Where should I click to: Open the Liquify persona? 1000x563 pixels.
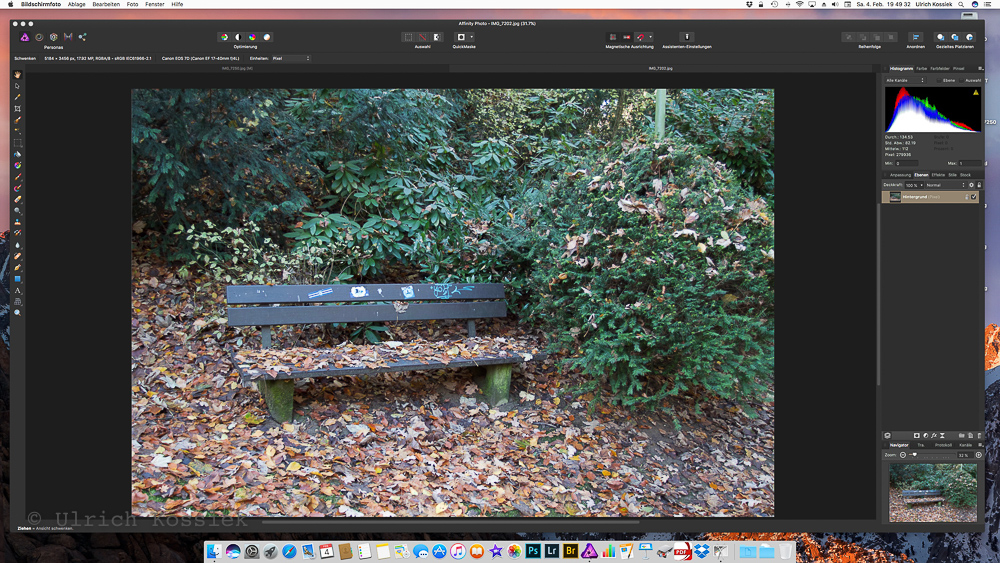(x=39, y=37)
